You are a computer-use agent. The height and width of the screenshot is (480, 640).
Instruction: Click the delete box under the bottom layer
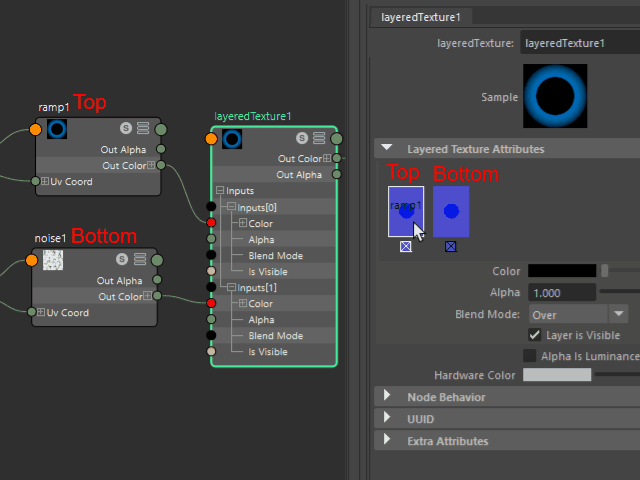pyautogui.click(x=451, y=246)
